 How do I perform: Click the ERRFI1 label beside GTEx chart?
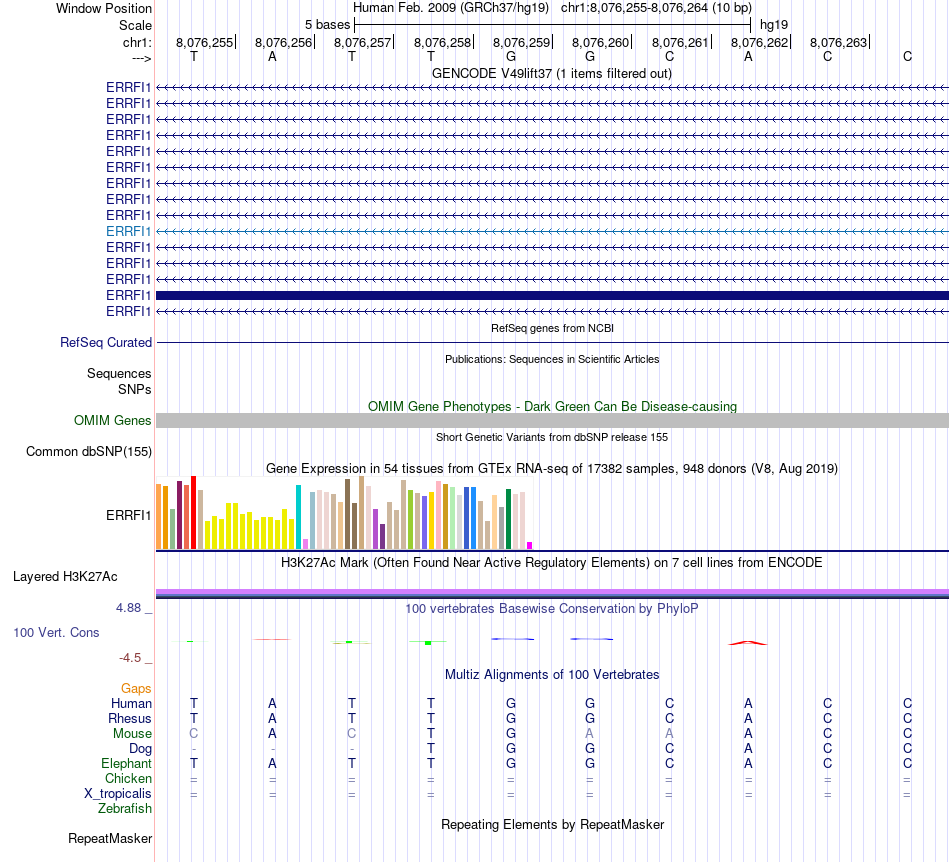pyautogui.click(x=128, y=516)
